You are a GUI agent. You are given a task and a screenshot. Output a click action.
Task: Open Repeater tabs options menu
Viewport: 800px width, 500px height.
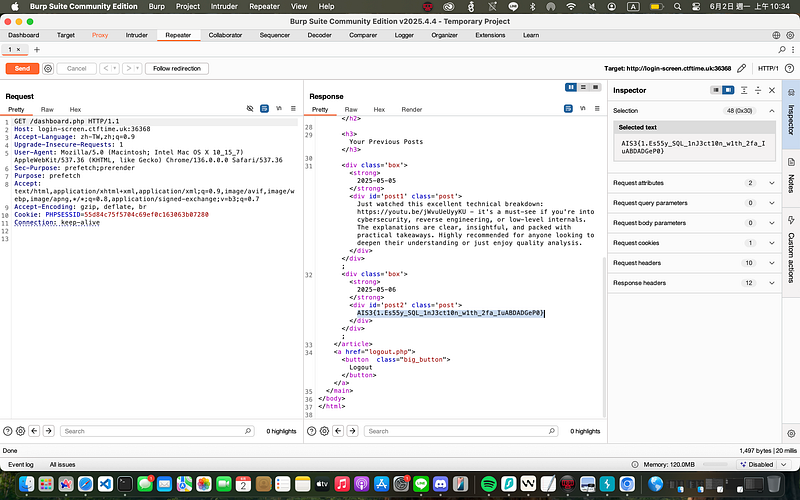(x=793, y=49)
